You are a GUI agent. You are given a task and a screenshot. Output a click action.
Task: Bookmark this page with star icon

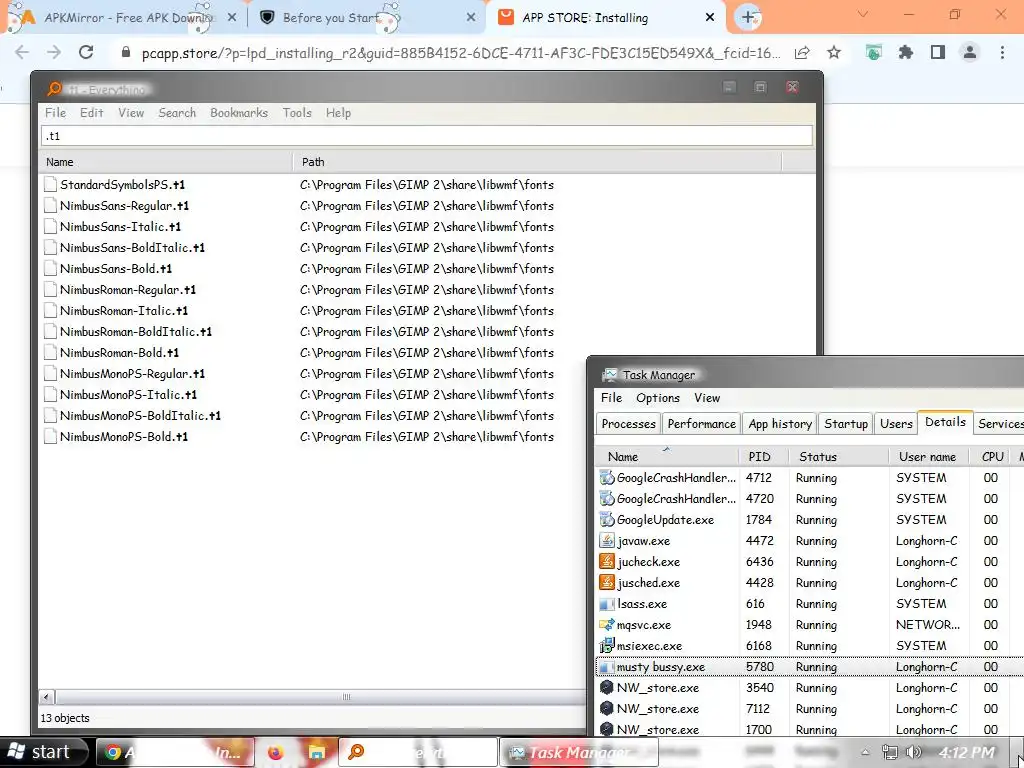tap(834, 52)
